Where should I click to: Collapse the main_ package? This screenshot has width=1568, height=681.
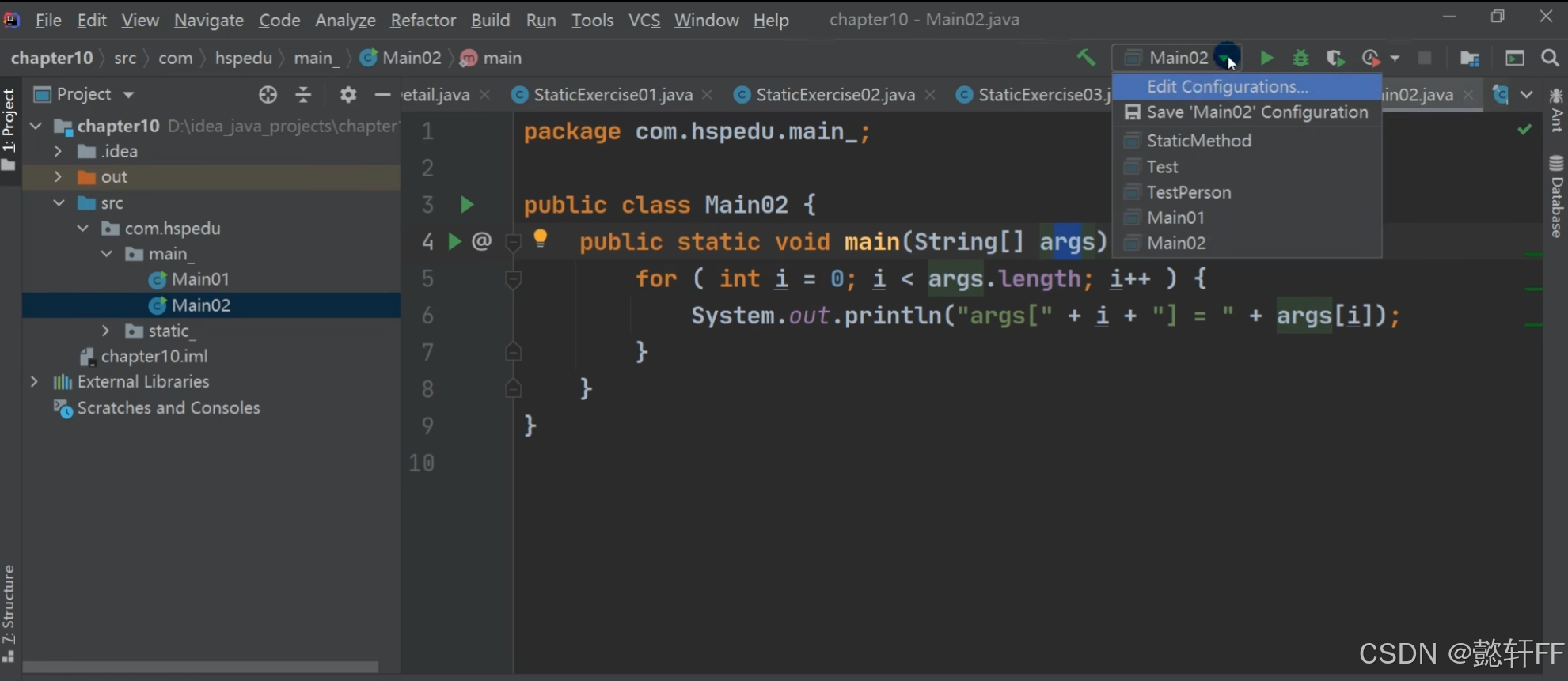107,254
